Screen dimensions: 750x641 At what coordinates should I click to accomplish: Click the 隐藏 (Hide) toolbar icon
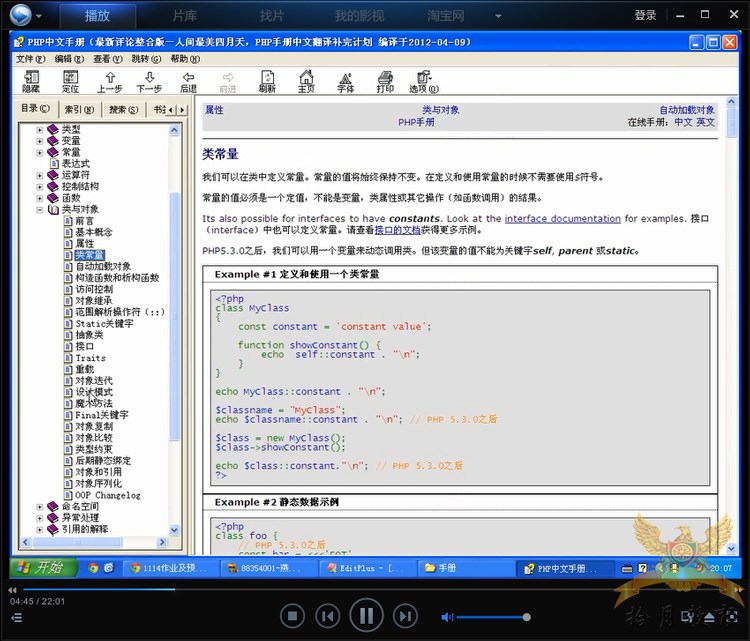point(31,81)
